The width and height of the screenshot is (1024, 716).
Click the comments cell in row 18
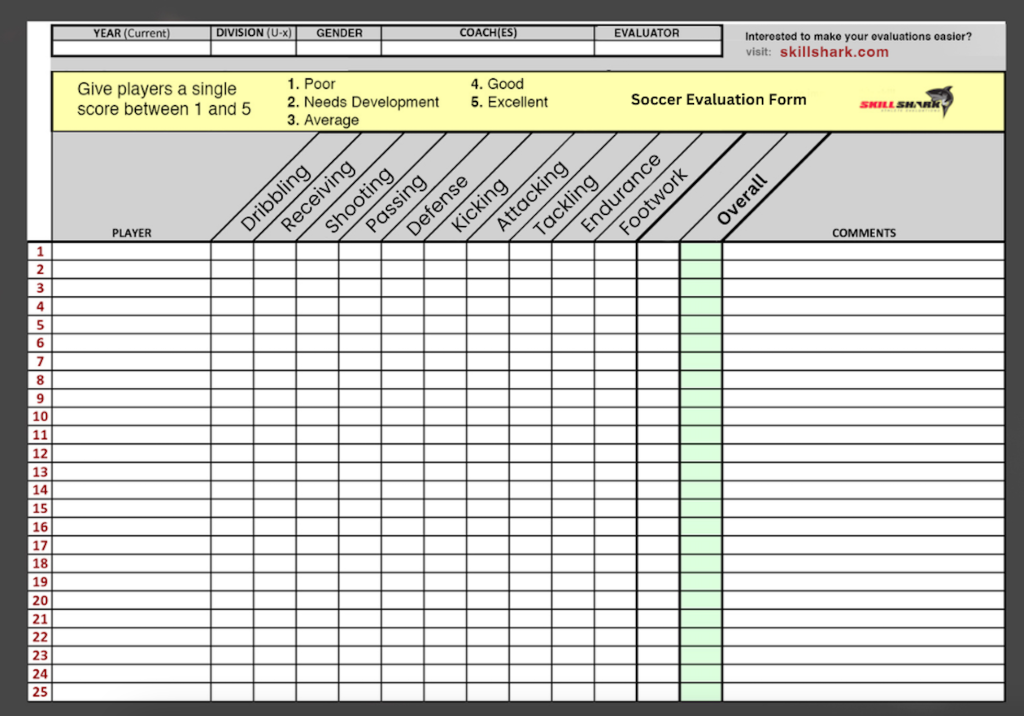(863, 564)
